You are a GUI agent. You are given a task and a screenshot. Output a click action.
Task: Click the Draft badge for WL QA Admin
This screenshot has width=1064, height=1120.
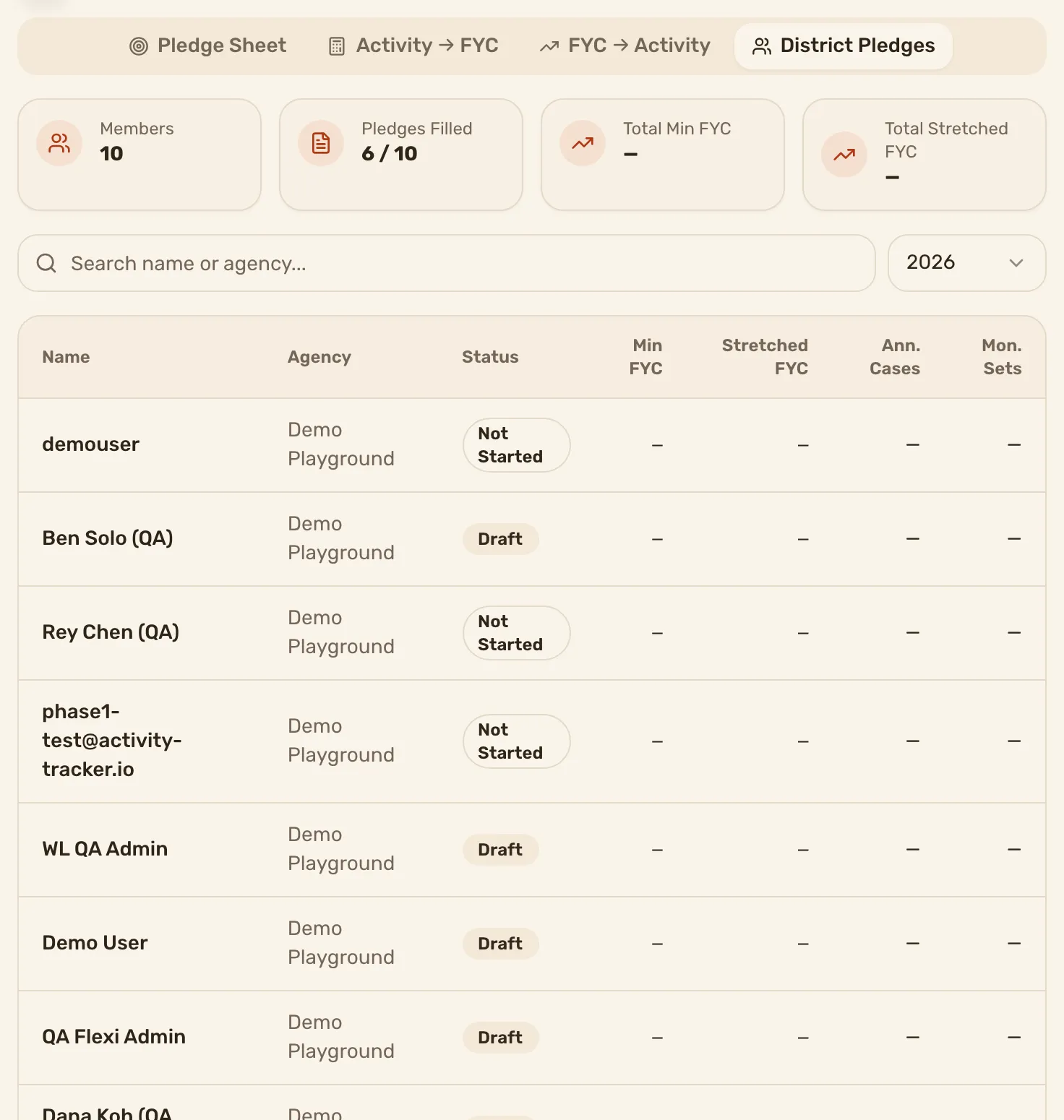click(x=500, y=850)
